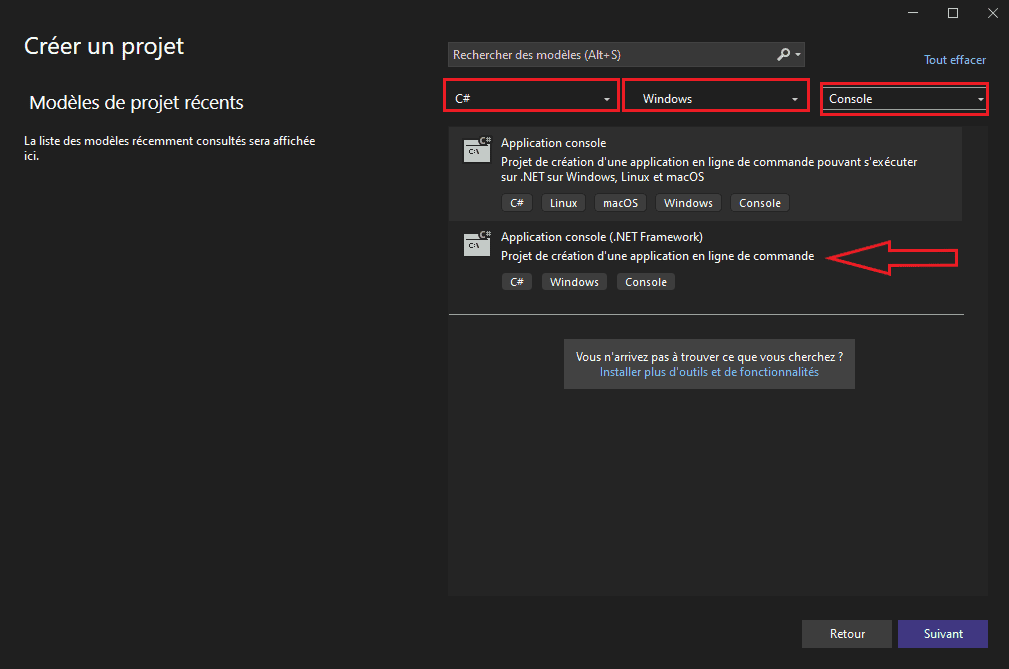Screen dimensions: 1009x669
Task: Click the Console tag on Application console
Action: point(759,203)
